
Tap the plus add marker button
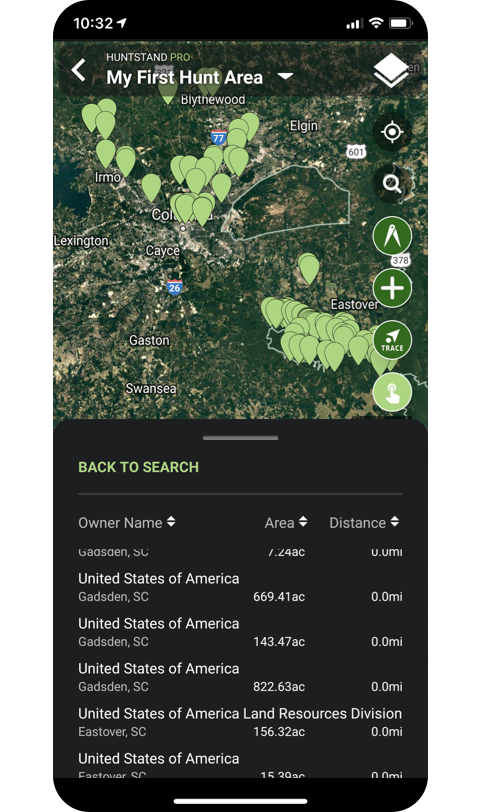(392, 288)
